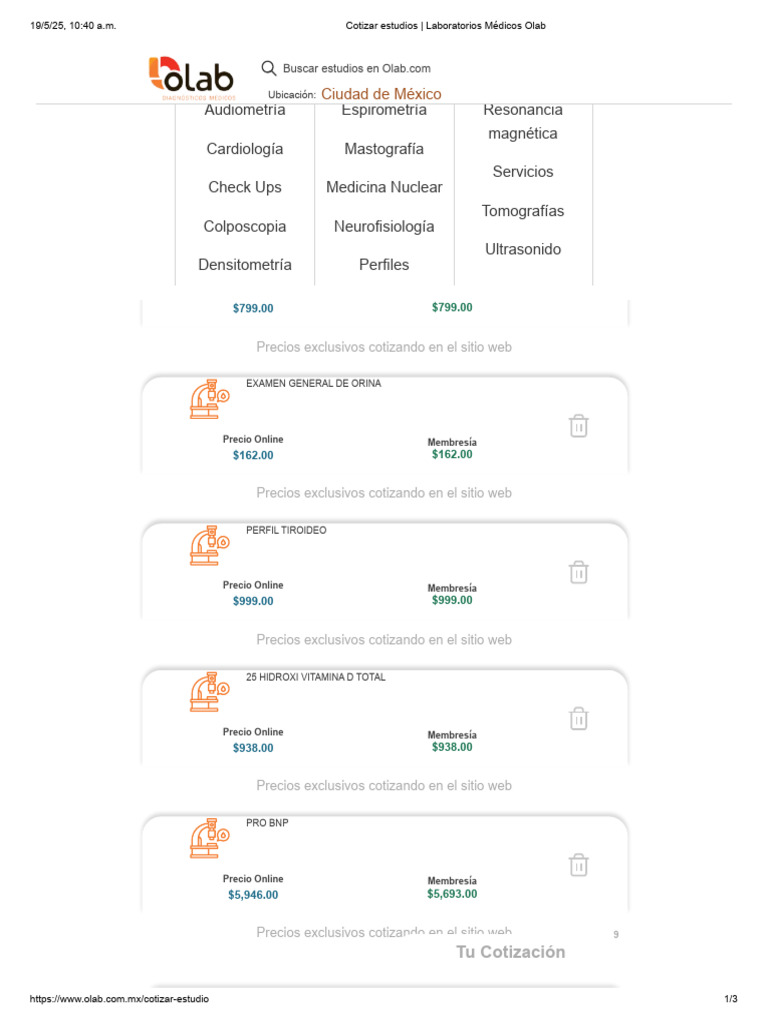The width and height of the screenshot is (768, 1024).
Task: Go to Medicina Nuclear studies
Action: [x=384, y=187]
